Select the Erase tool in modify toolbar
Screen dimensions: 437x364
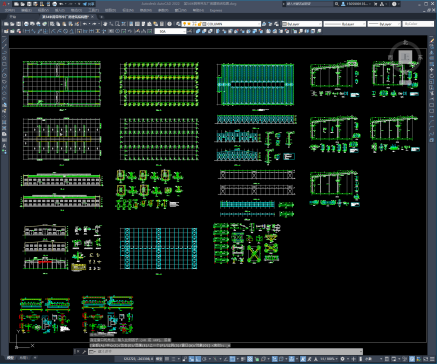[432, 40]
